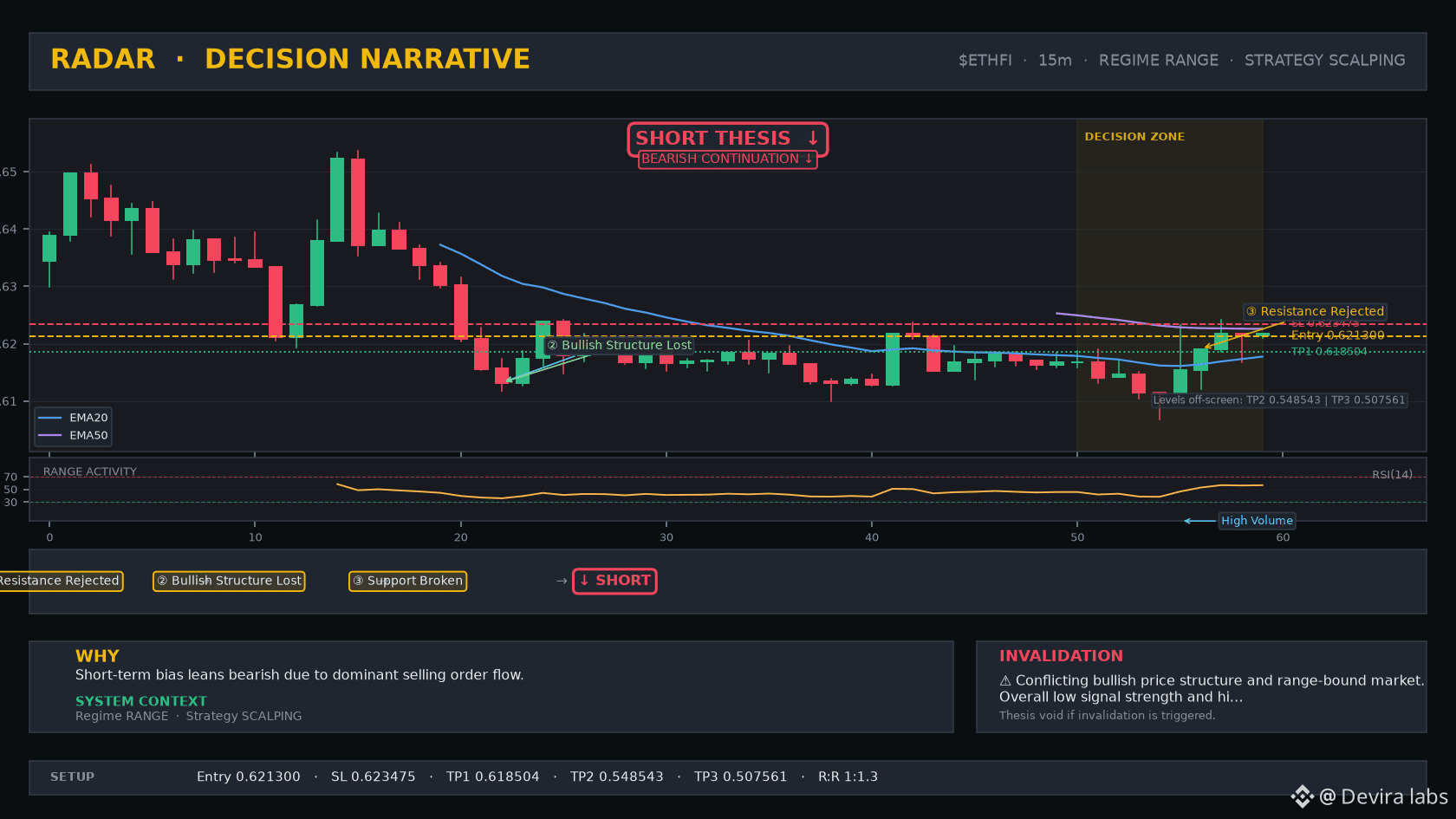
Task: Click the R:R 1:1.3 value in the setup bar
Action: coord(848,777)
